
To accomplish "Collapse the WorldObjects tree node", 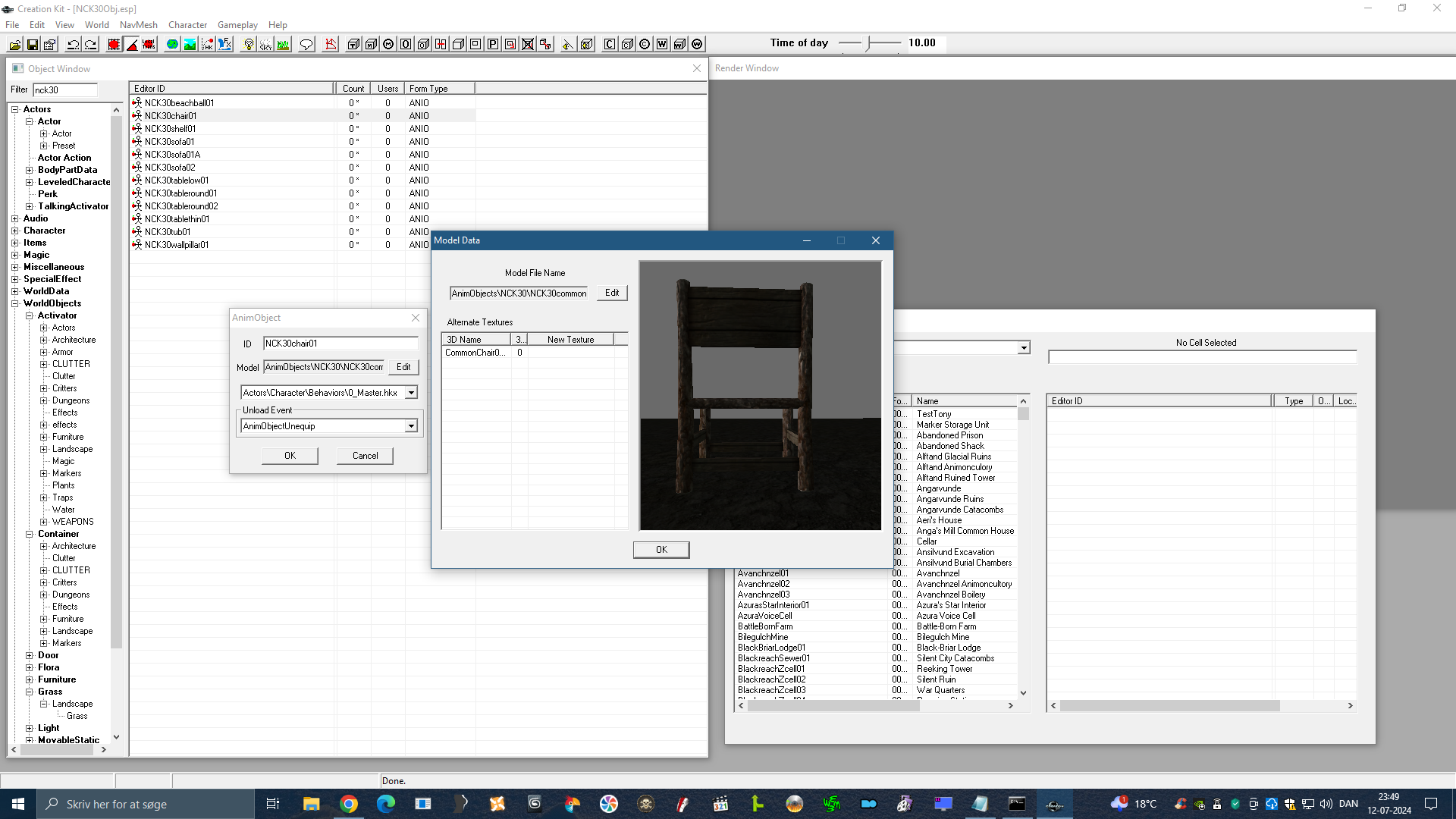I will (x=14, y=303).
